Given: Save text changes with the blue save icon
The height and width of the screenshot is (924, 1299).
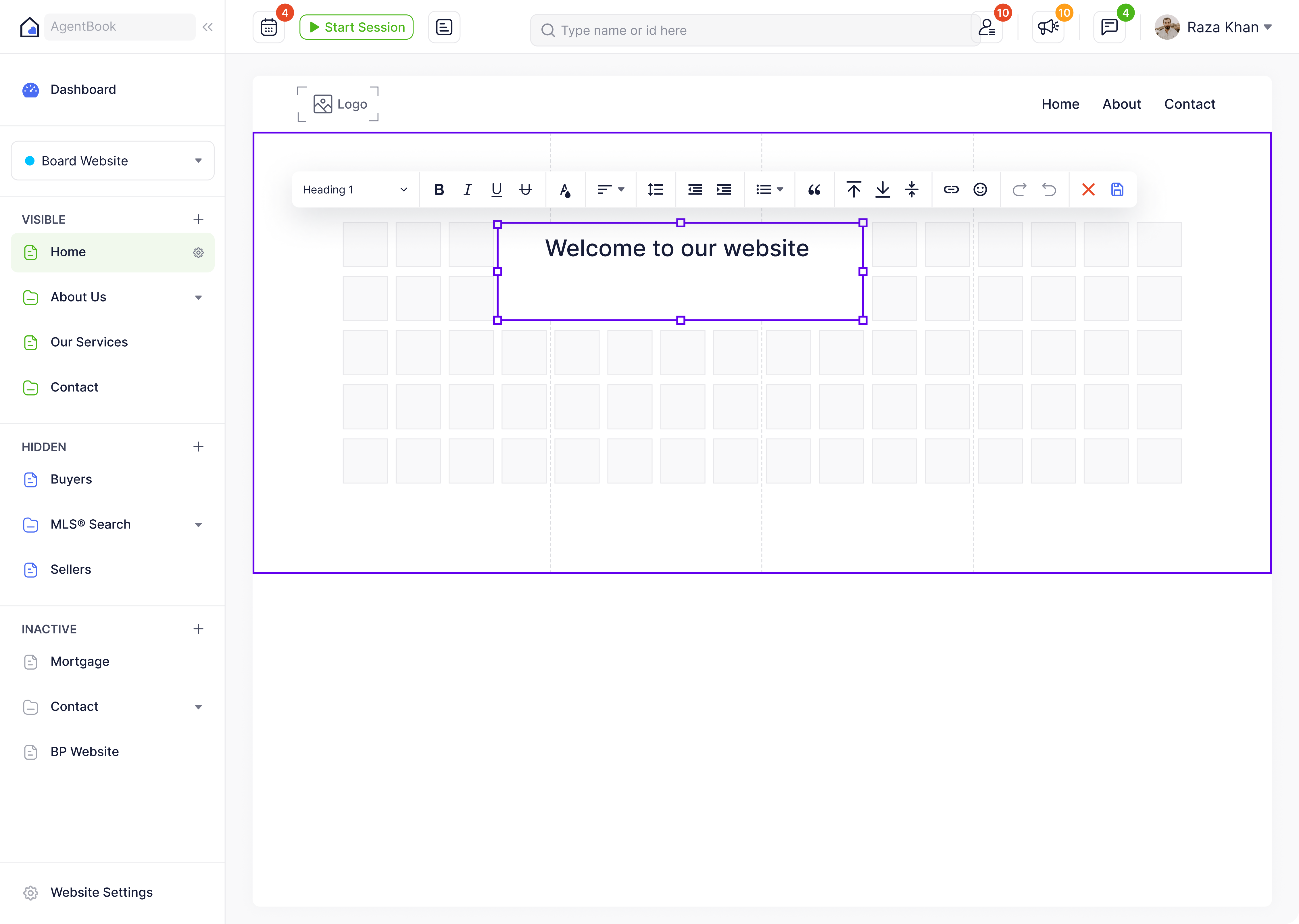Looking at the screenshot, I should pyautogui.click(x=1117, y=189).
